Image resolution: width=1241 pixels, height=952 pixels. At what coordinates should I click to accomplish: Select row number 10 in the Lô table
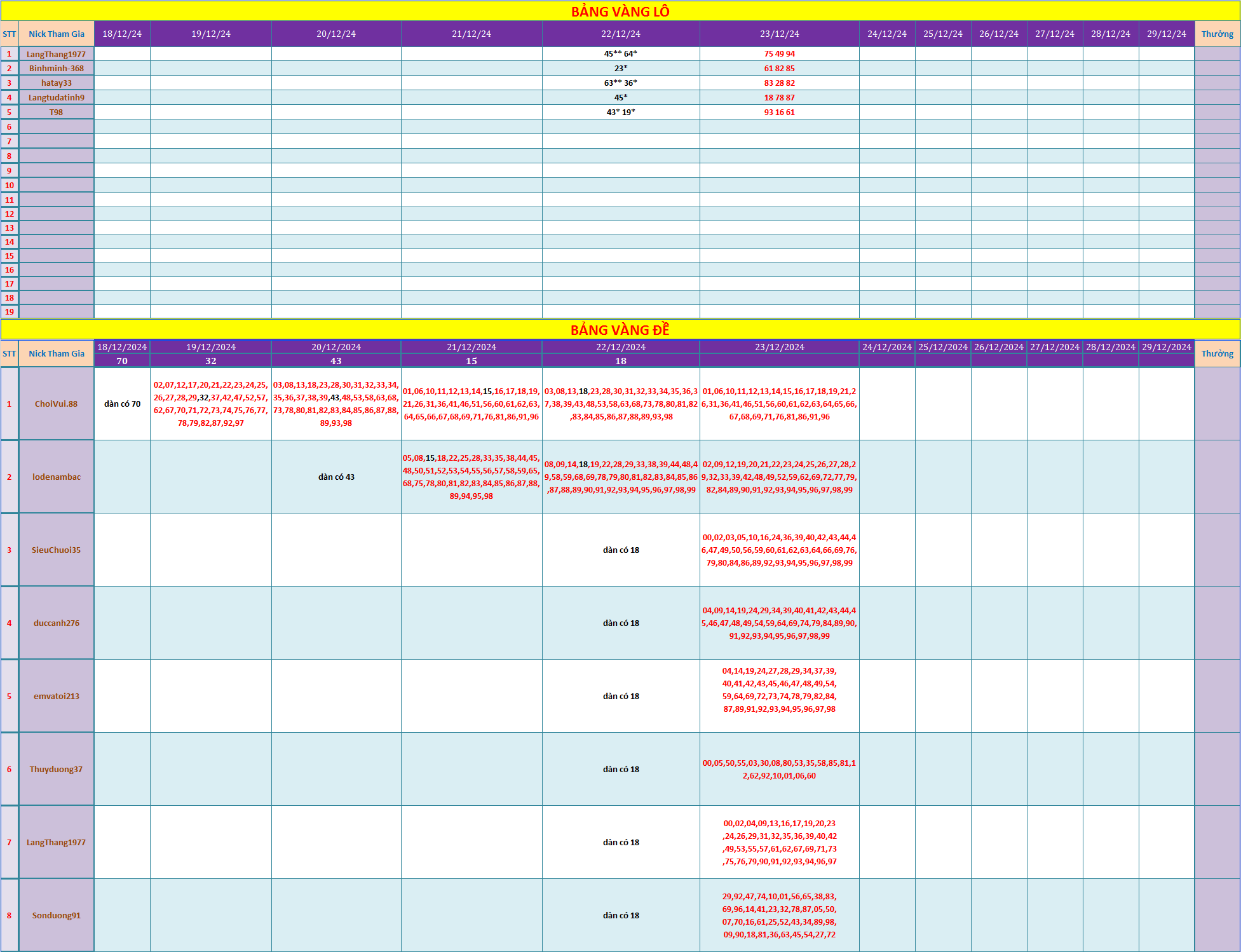pos(10,186)
